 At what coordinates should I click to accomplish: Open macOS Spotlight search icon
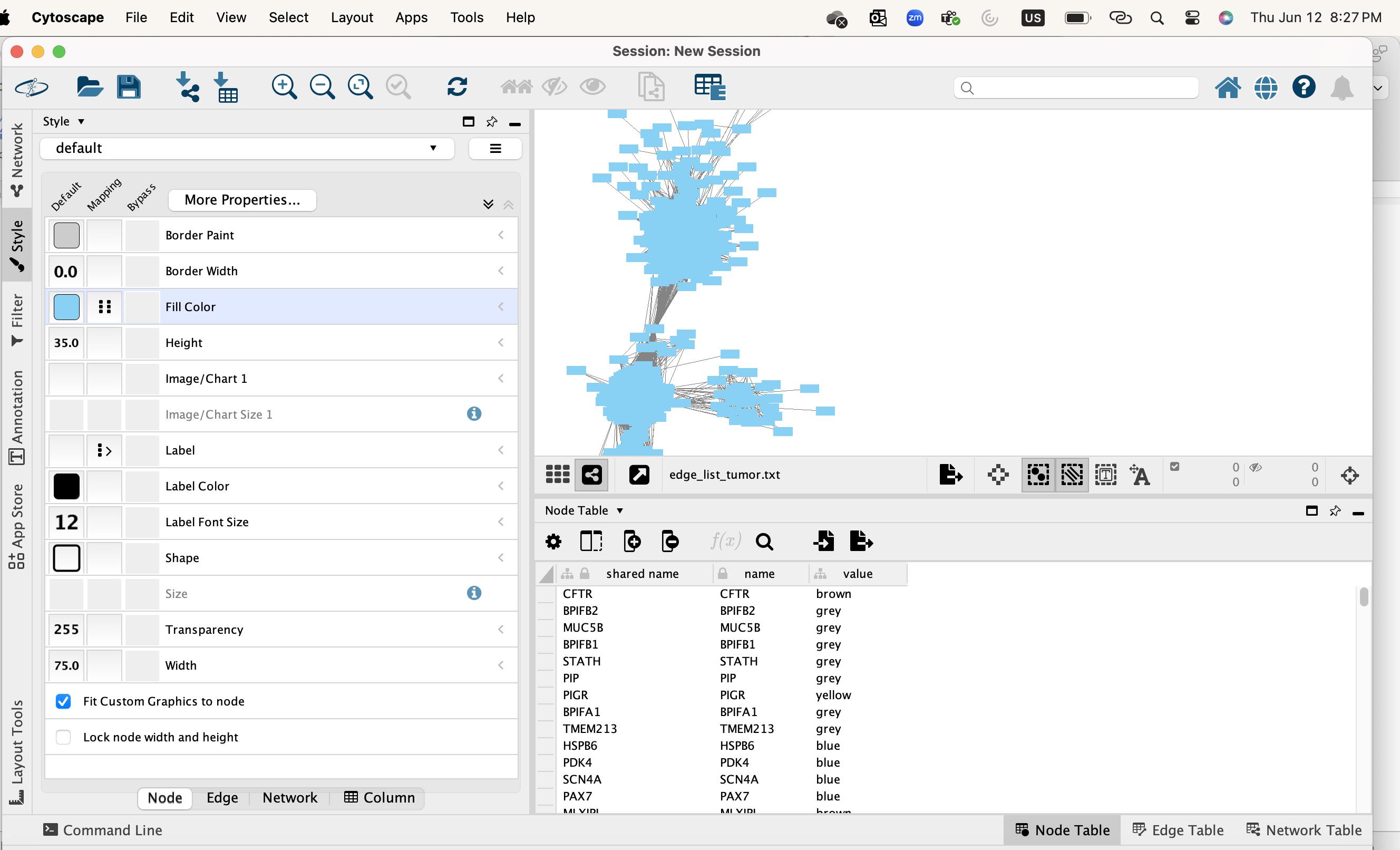click(x=1157, y=17)
